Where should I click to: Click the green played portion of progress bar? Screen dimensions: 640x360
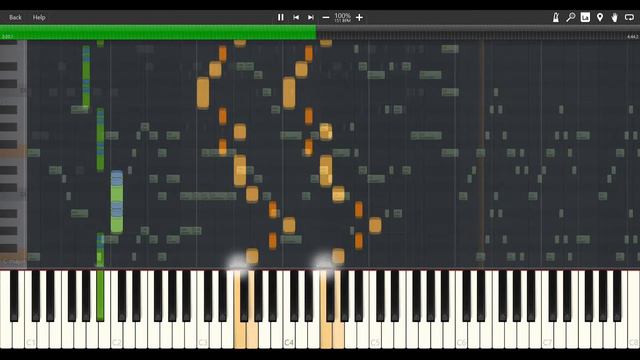[x=158, y=32]
